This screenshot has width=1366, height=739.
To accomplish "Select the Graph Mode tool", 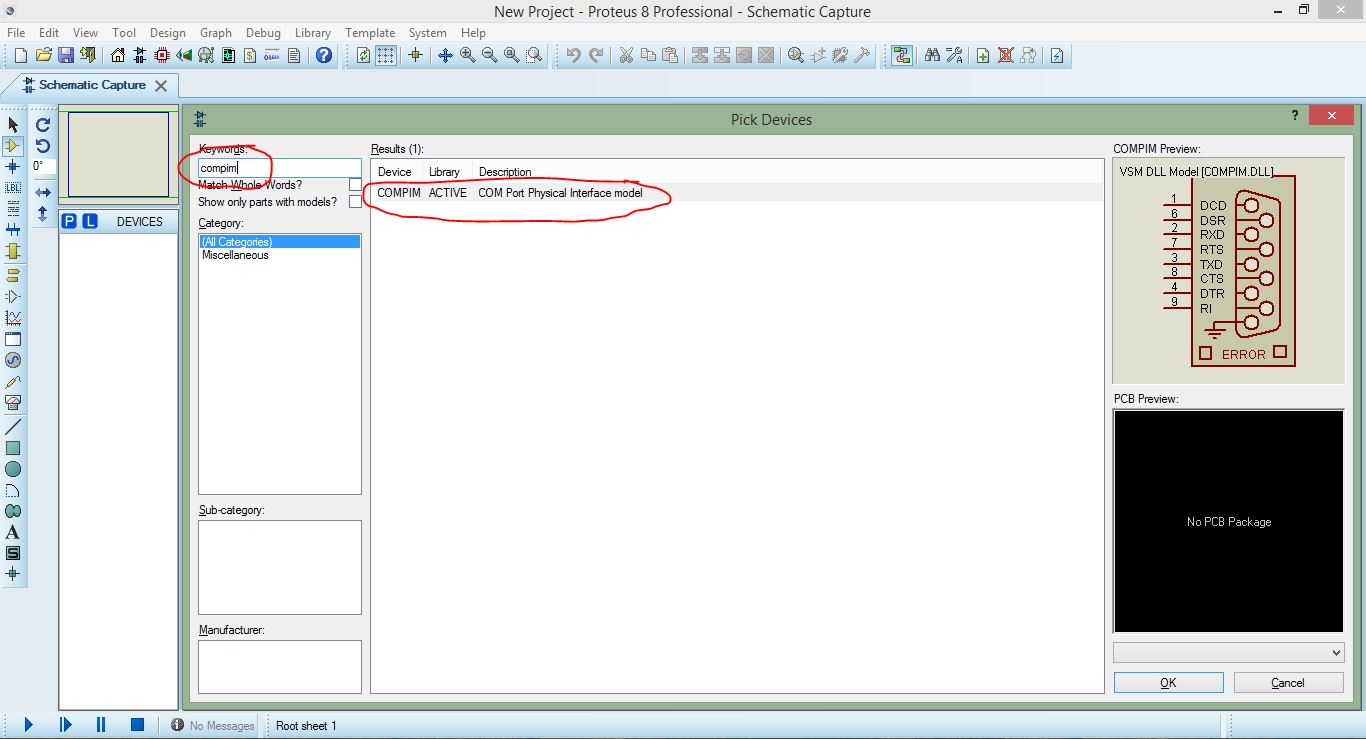I will coord(13,318).
